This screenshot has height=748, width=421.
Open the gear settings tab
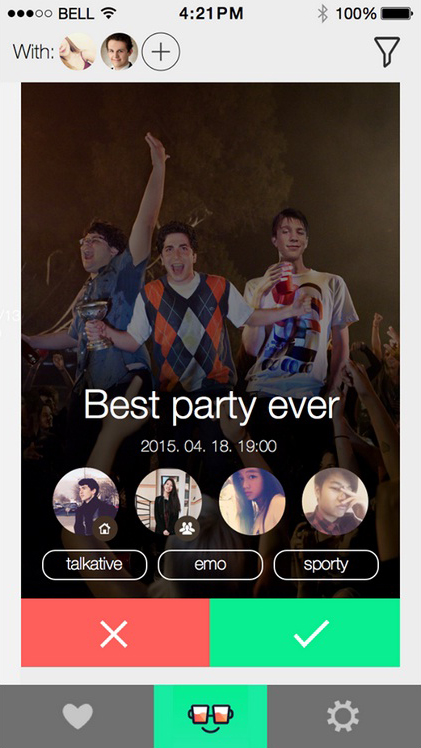343,717
